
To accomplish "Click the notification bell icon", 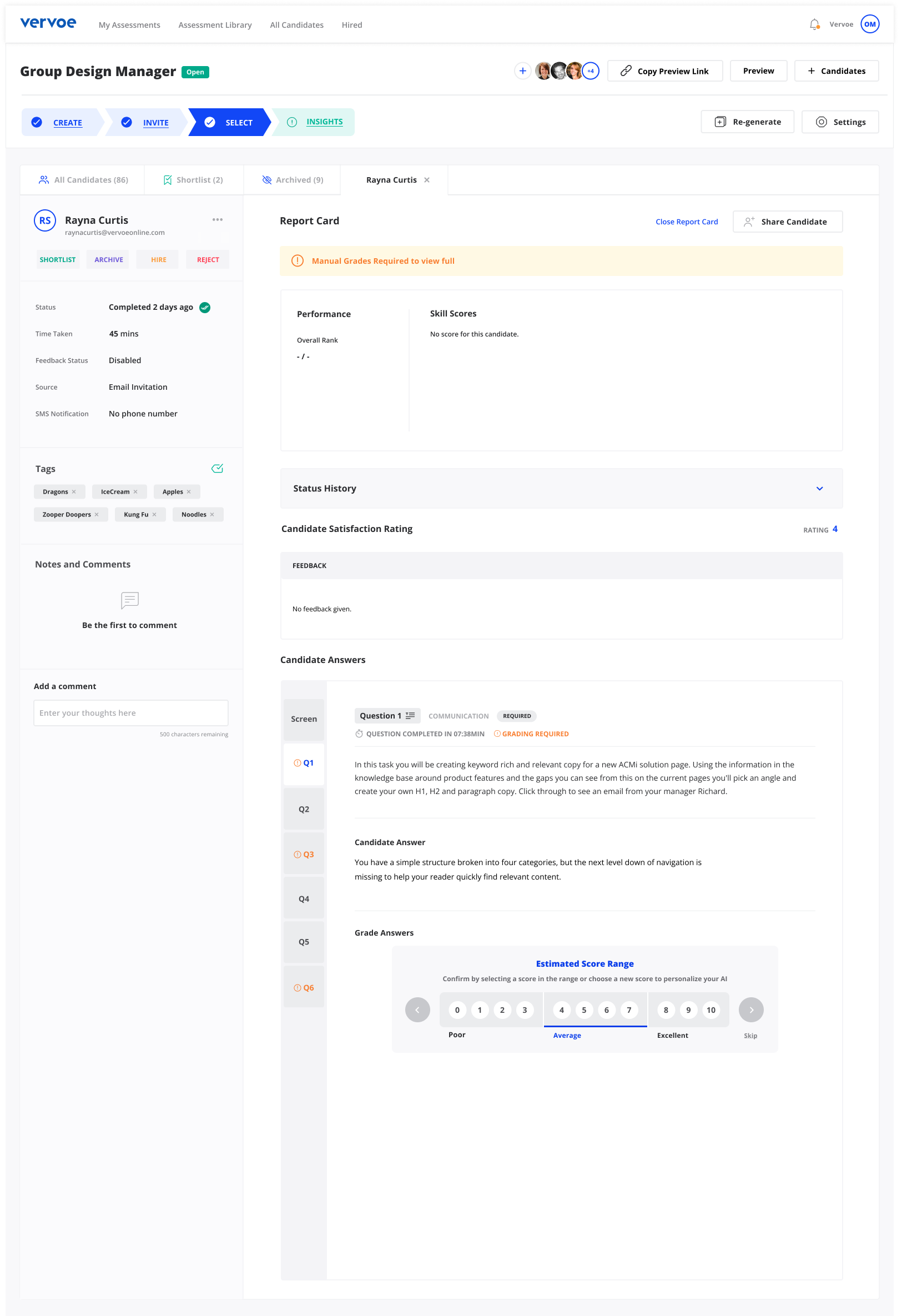I will pyautogui.click(x=814, y=24).
